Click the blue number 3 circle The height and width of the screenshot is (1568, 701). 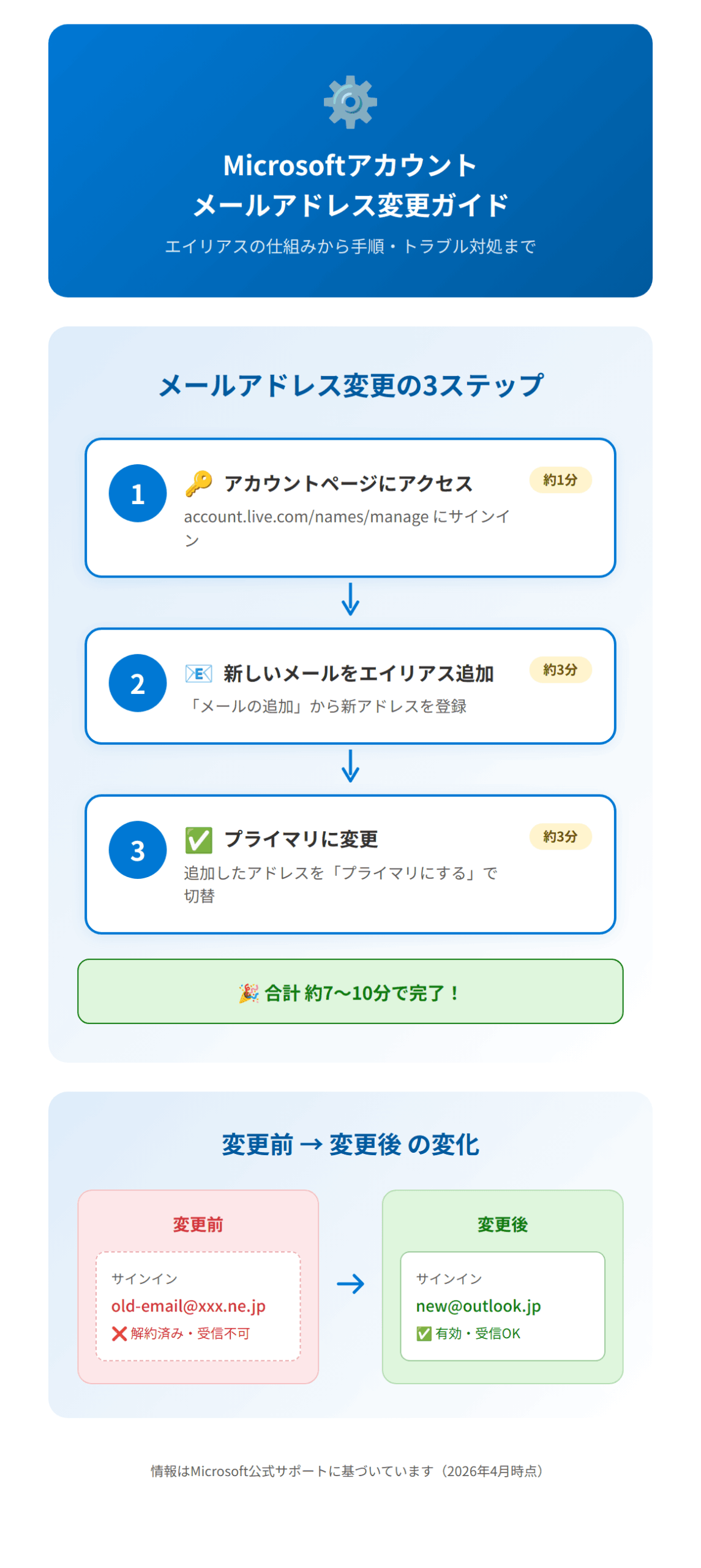click(x=138, y=849)
